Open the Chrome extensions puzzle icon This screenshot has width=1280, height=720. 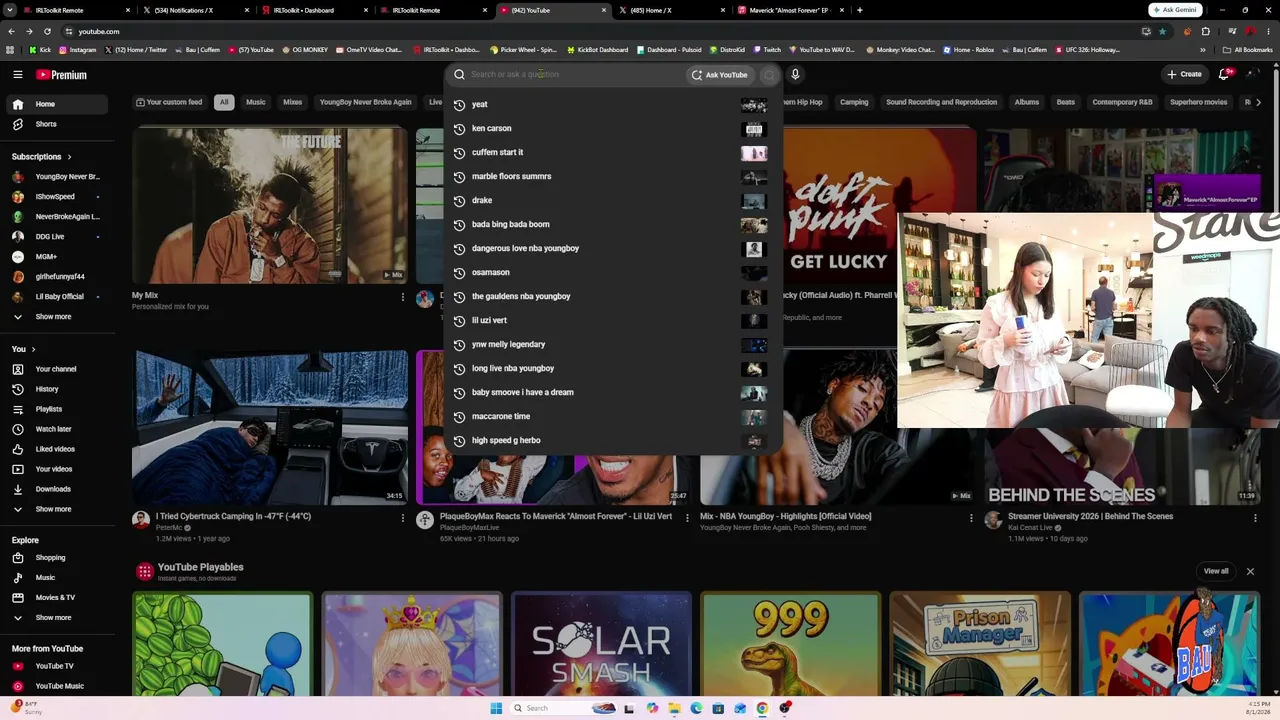click(x=1206, y=31)
